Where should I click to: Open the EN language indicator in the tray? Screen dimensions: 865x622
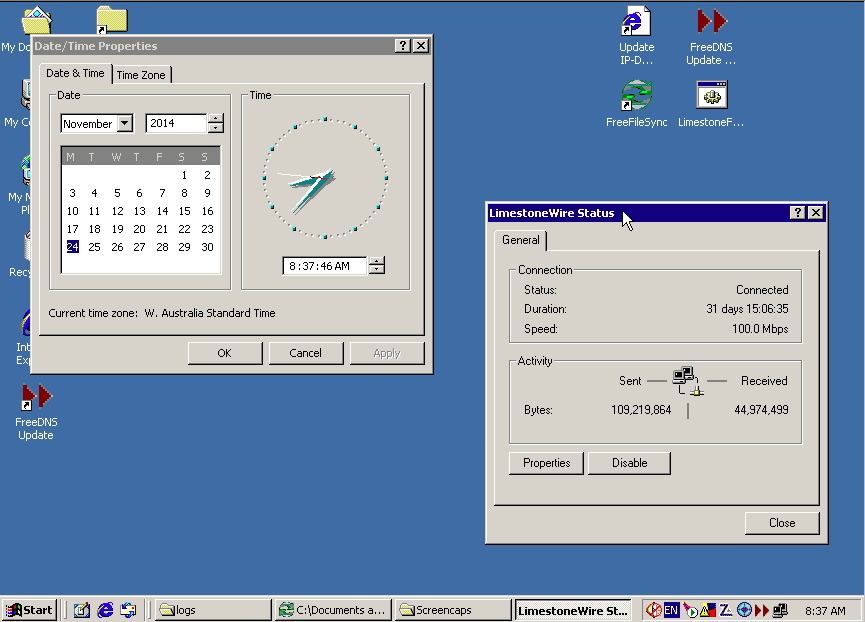point(671,610)
